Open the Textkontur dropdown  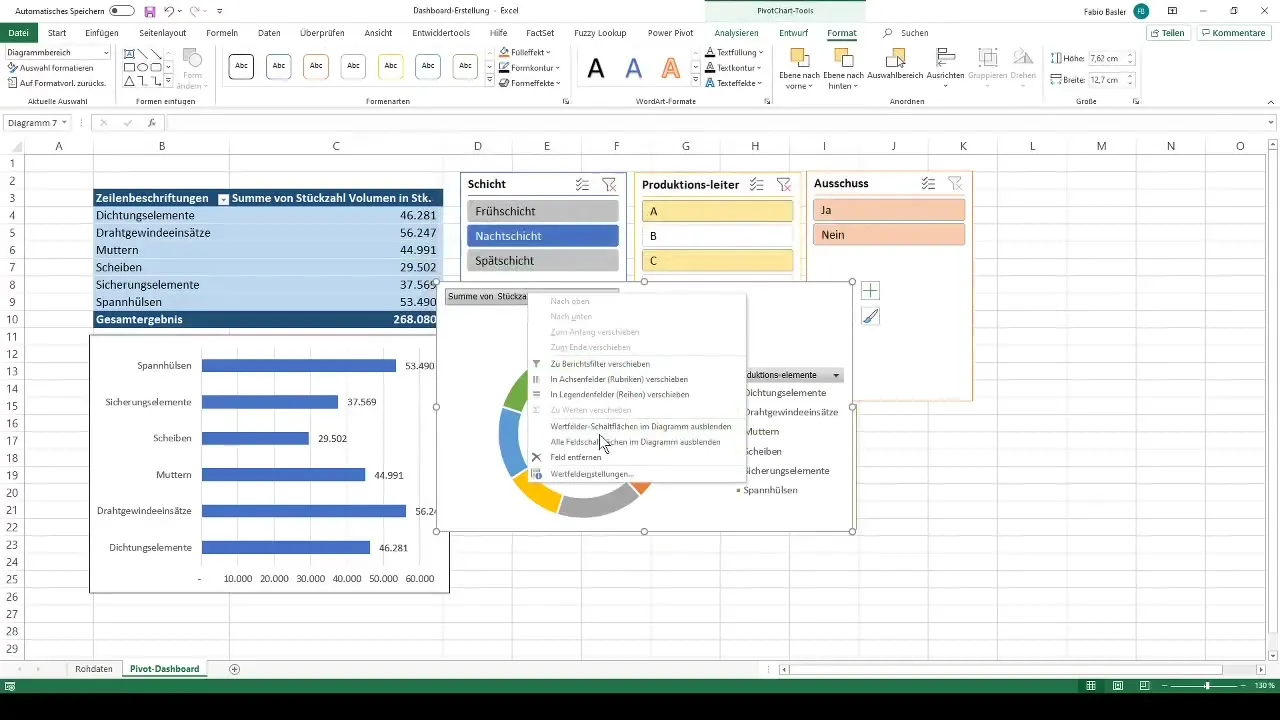pyautogui.click(x=733, y=68)
